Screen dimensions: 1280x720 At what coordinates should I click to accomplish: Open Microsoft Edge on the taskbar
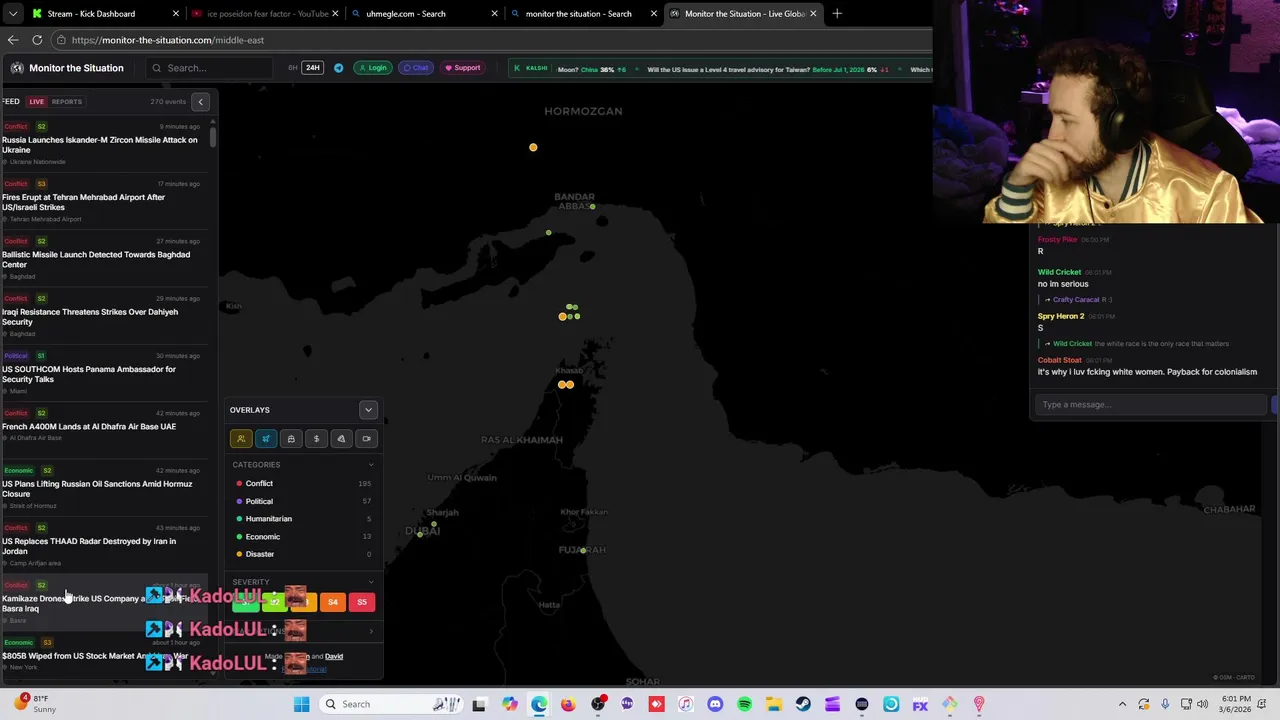[x=539, y=704]
